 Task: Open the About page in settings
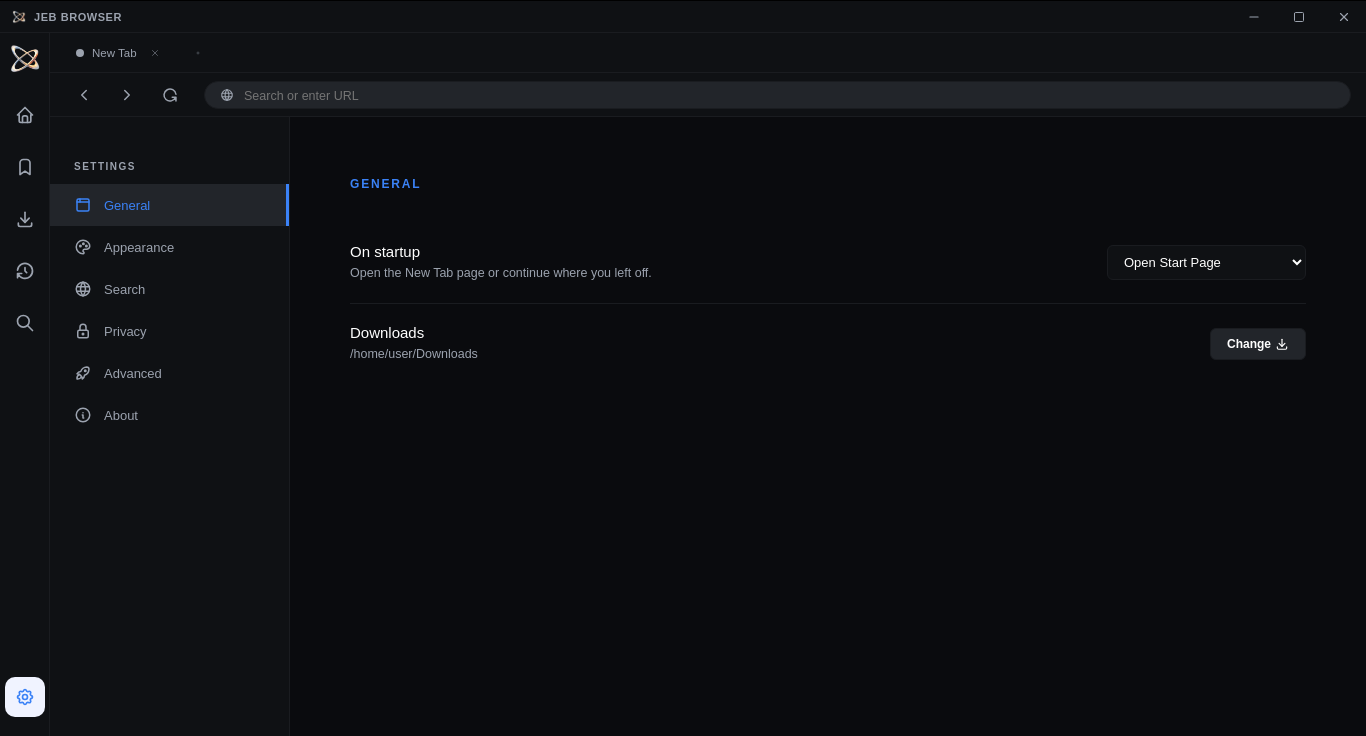coord(120,415)
